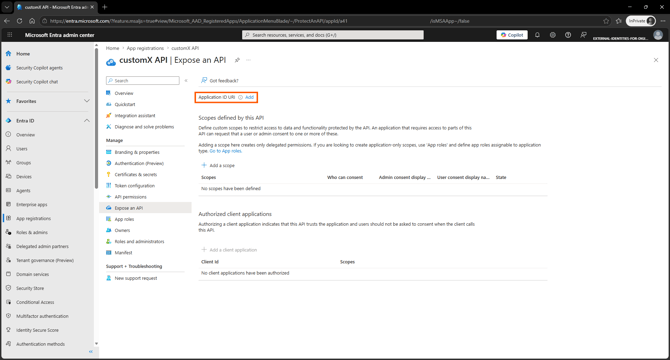This screenshot has width=670, height=360.
Task: Open Security Copilot agents
Action: [x=39, y=68]
